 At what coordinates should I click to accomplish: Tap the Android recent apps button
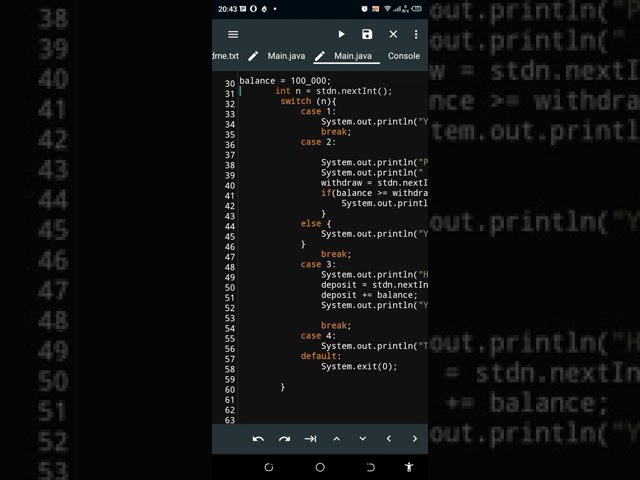tap(269, 467)
